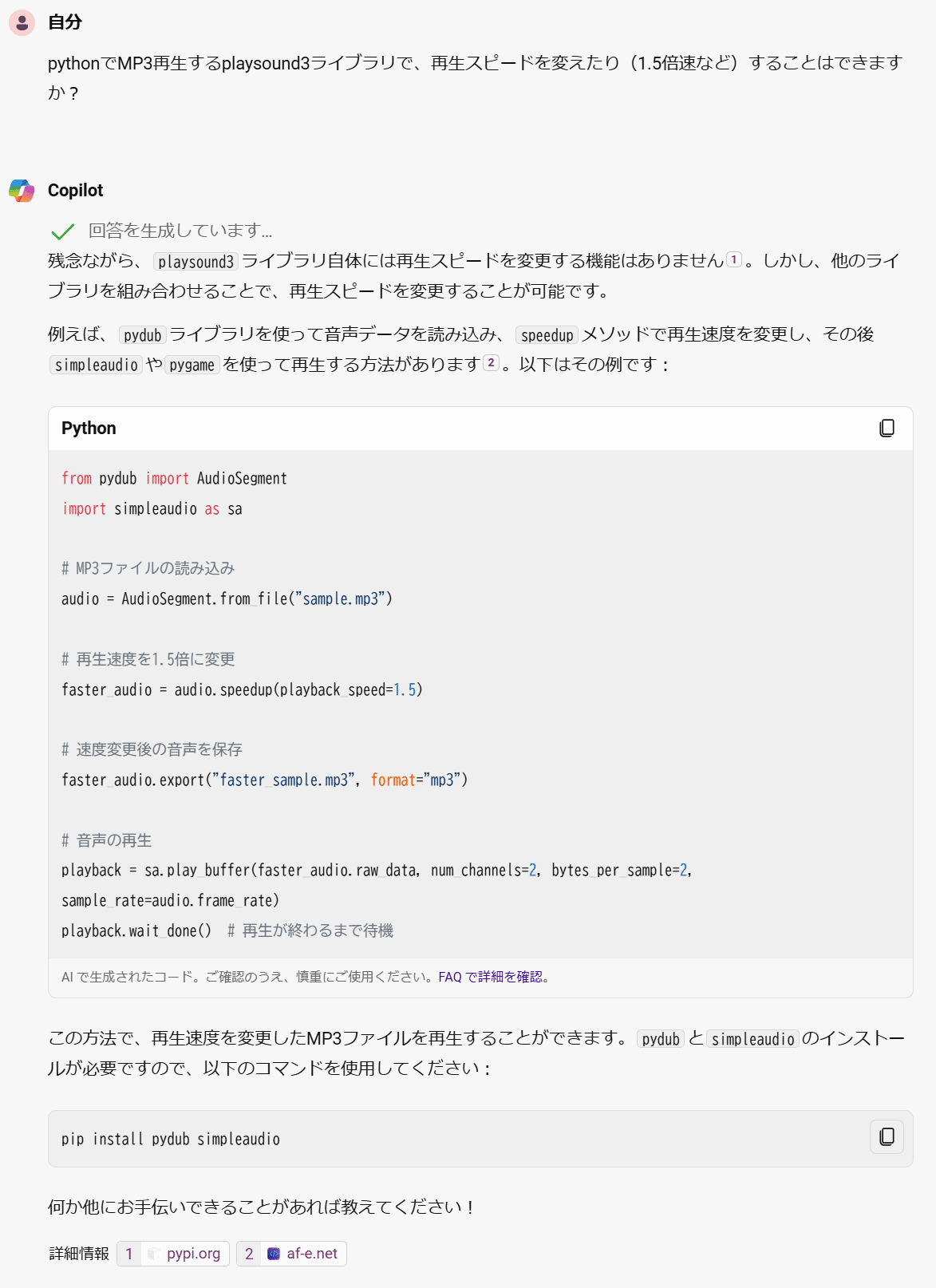Click the copy icon on the Python code block
This screenshot has width=936, height=1288.
886,429
